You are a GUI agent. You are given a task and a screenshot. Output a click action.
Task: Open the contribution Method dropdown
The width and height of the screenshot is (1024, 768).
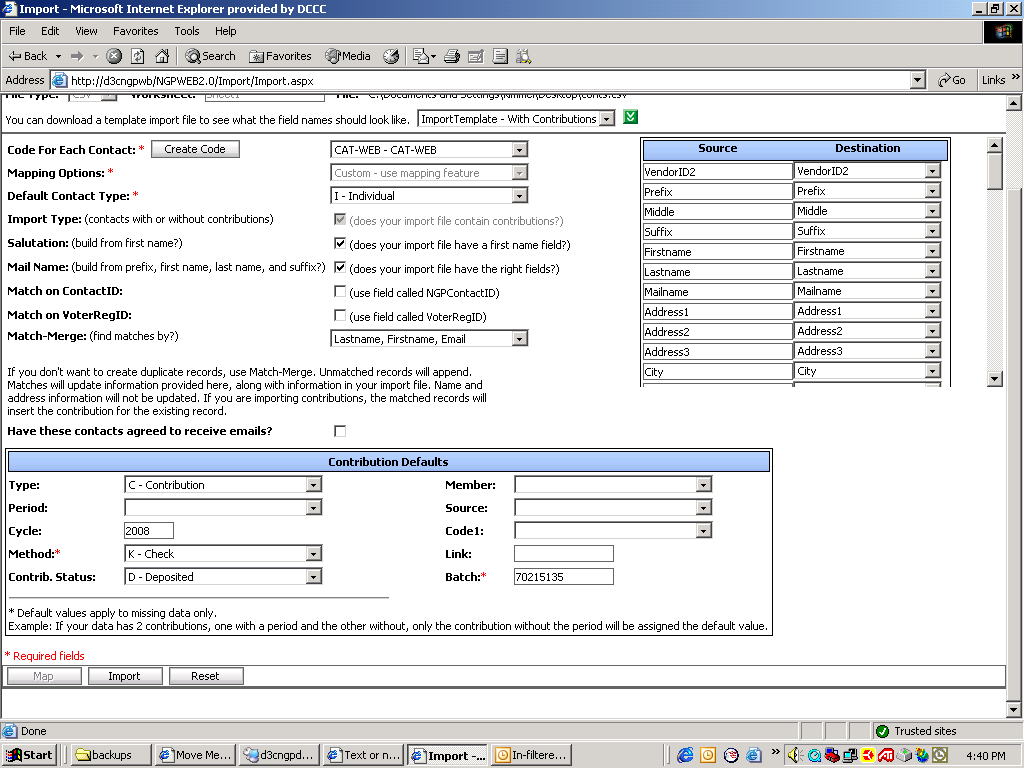click(314, 554)
